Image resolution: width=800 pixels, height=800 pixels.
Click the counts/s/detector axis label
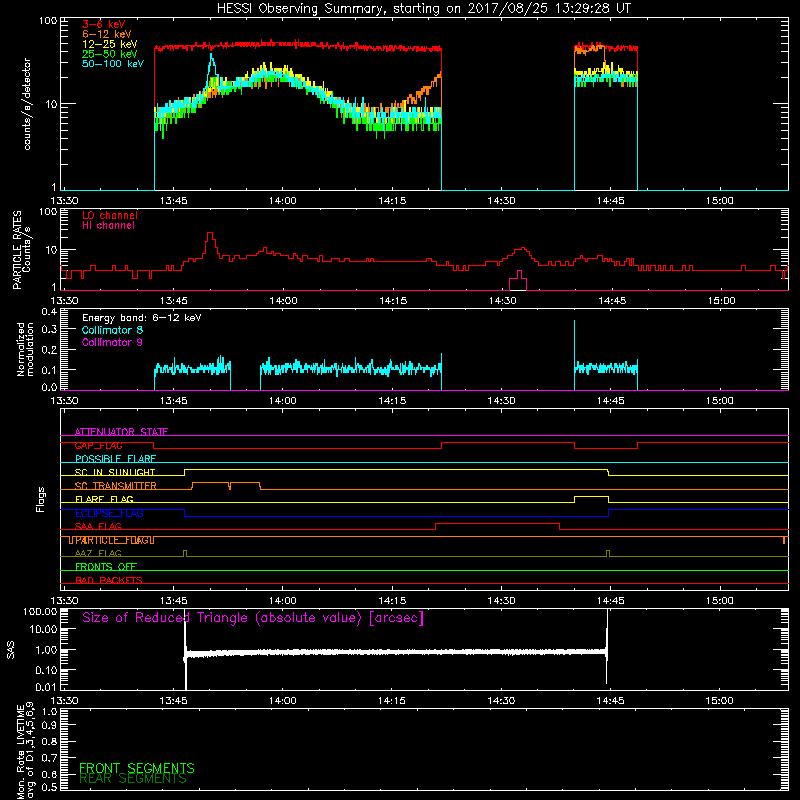27,104
